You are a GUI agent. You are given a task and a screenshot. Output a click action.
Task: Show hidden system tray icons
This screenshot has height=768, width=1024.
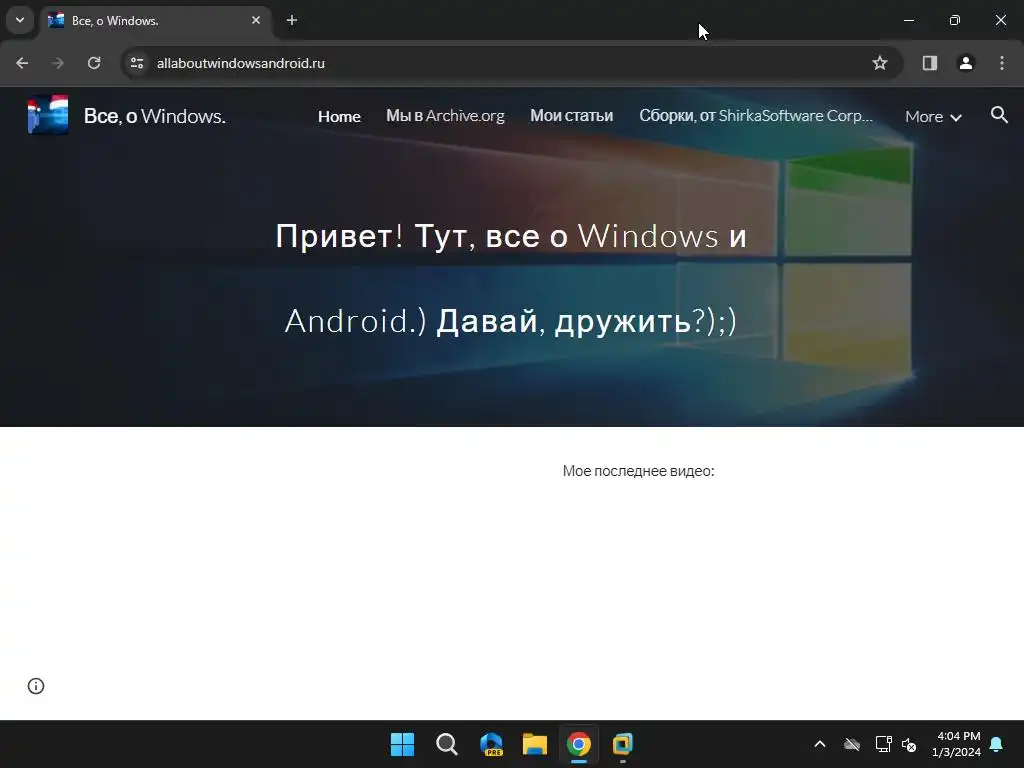pos(820,744)
